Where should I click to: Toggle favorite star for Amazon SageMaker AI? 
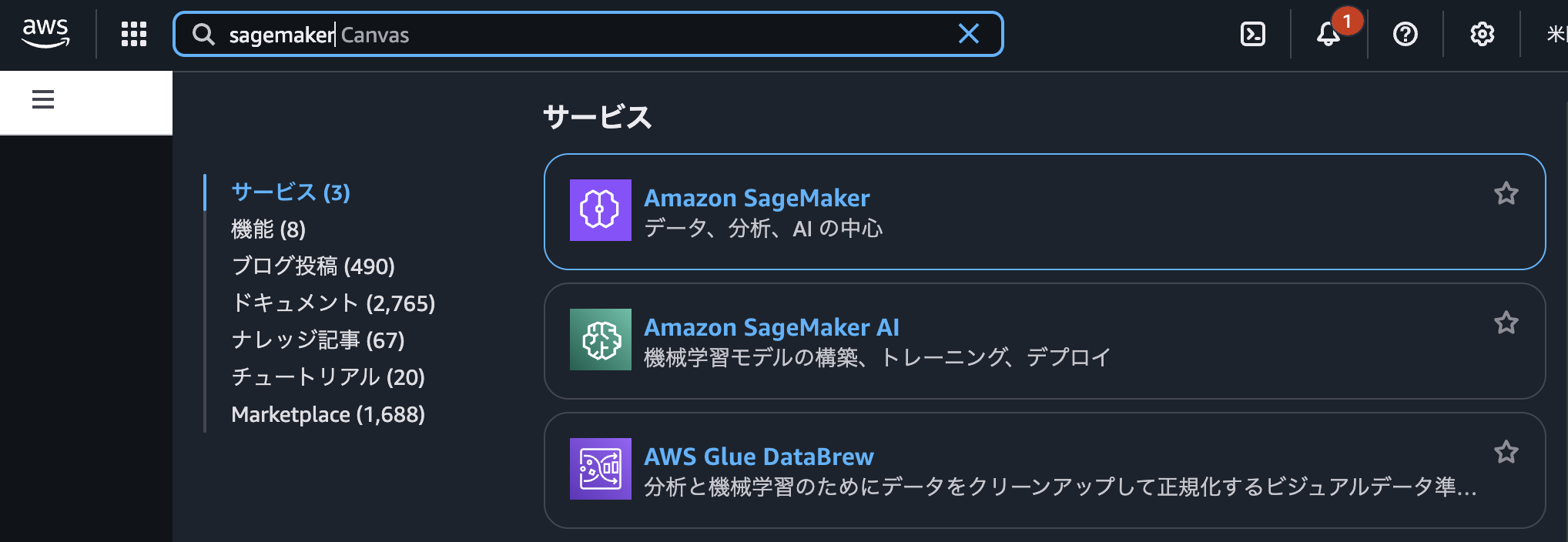[1506, 323]
